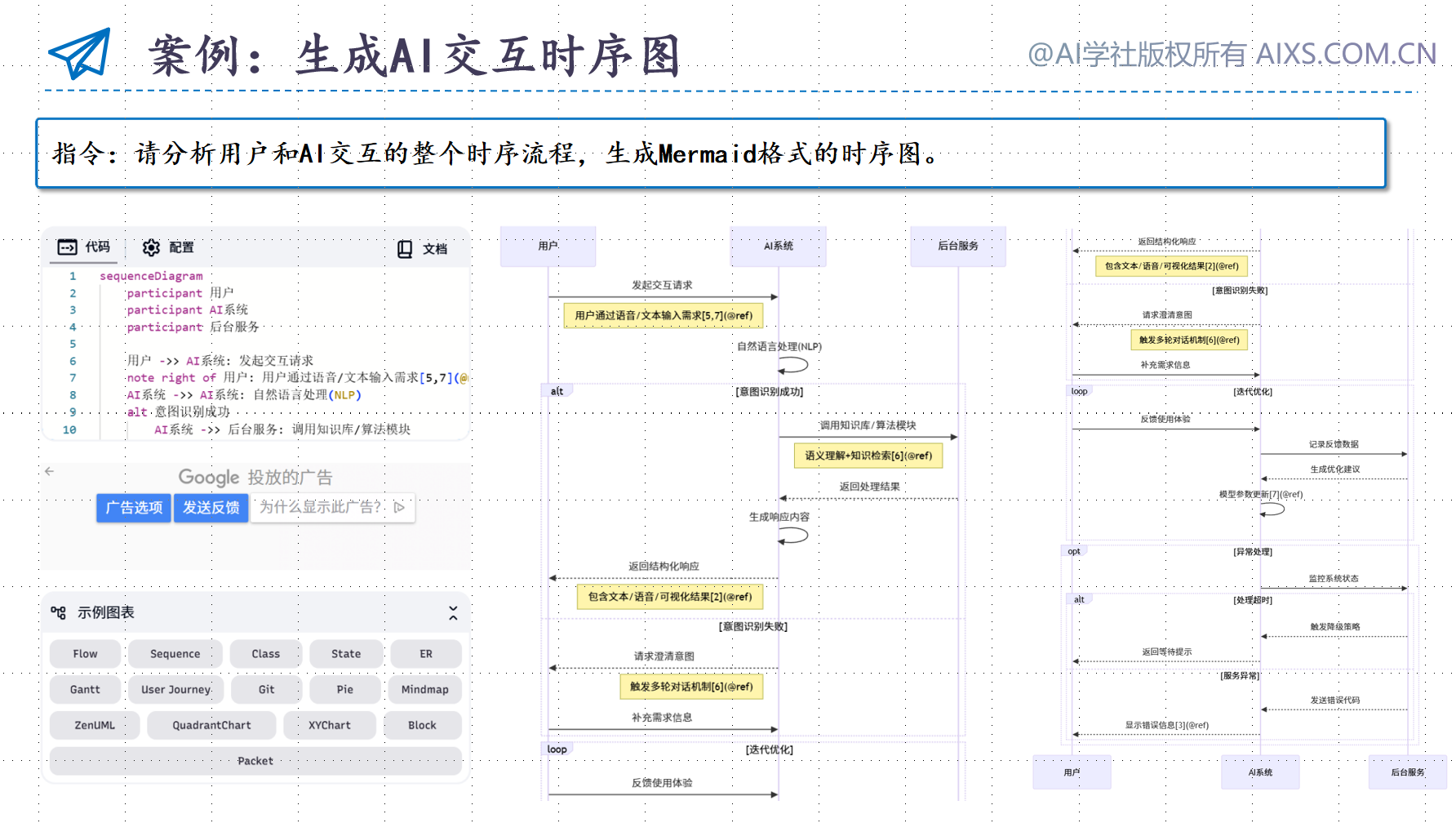Load the Gantt sample diagram

pyautogui.click(x=85, y=690)
